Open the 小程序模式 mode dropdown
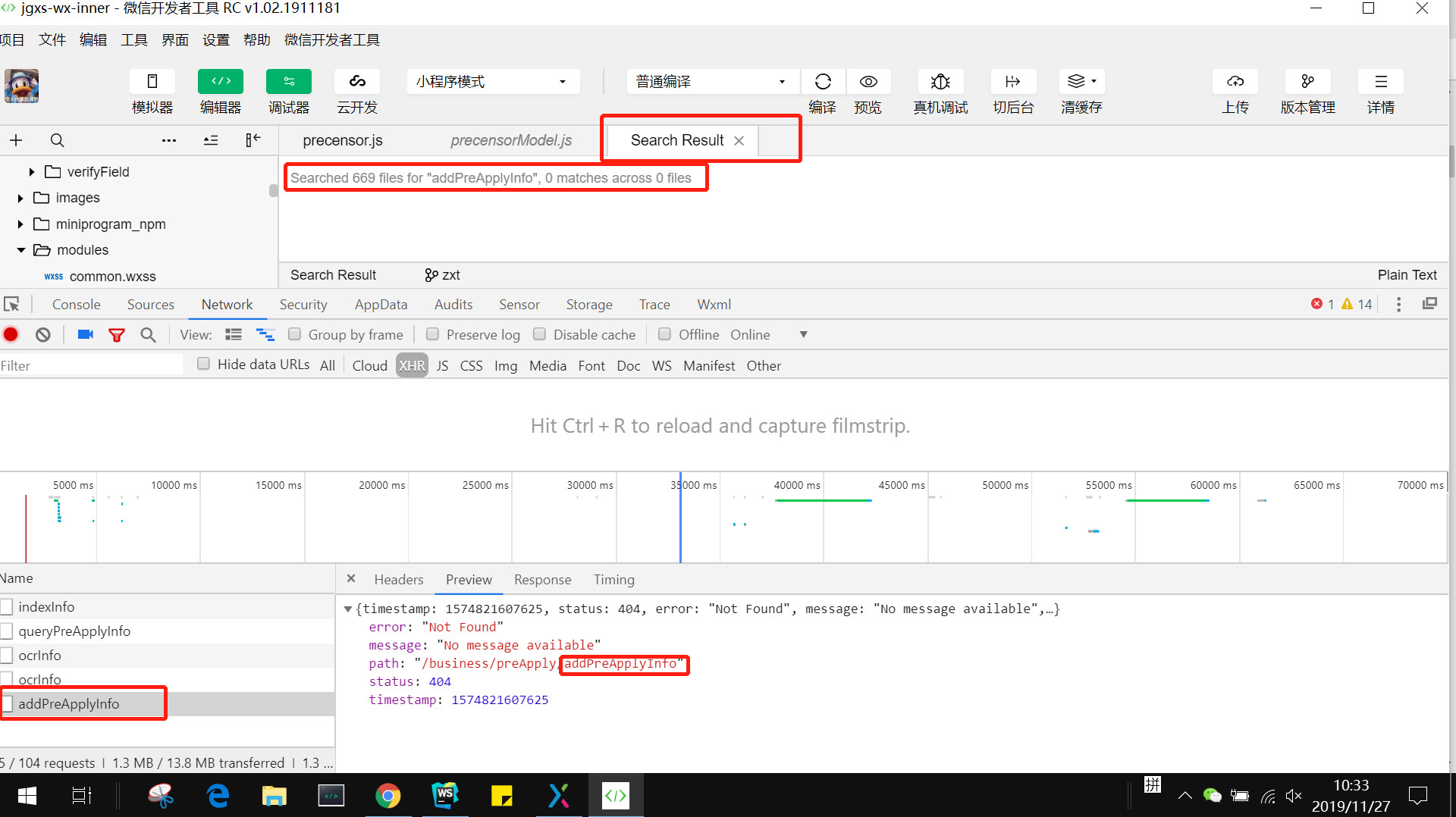Screen dimensions: 1456x817 [493, 82]
